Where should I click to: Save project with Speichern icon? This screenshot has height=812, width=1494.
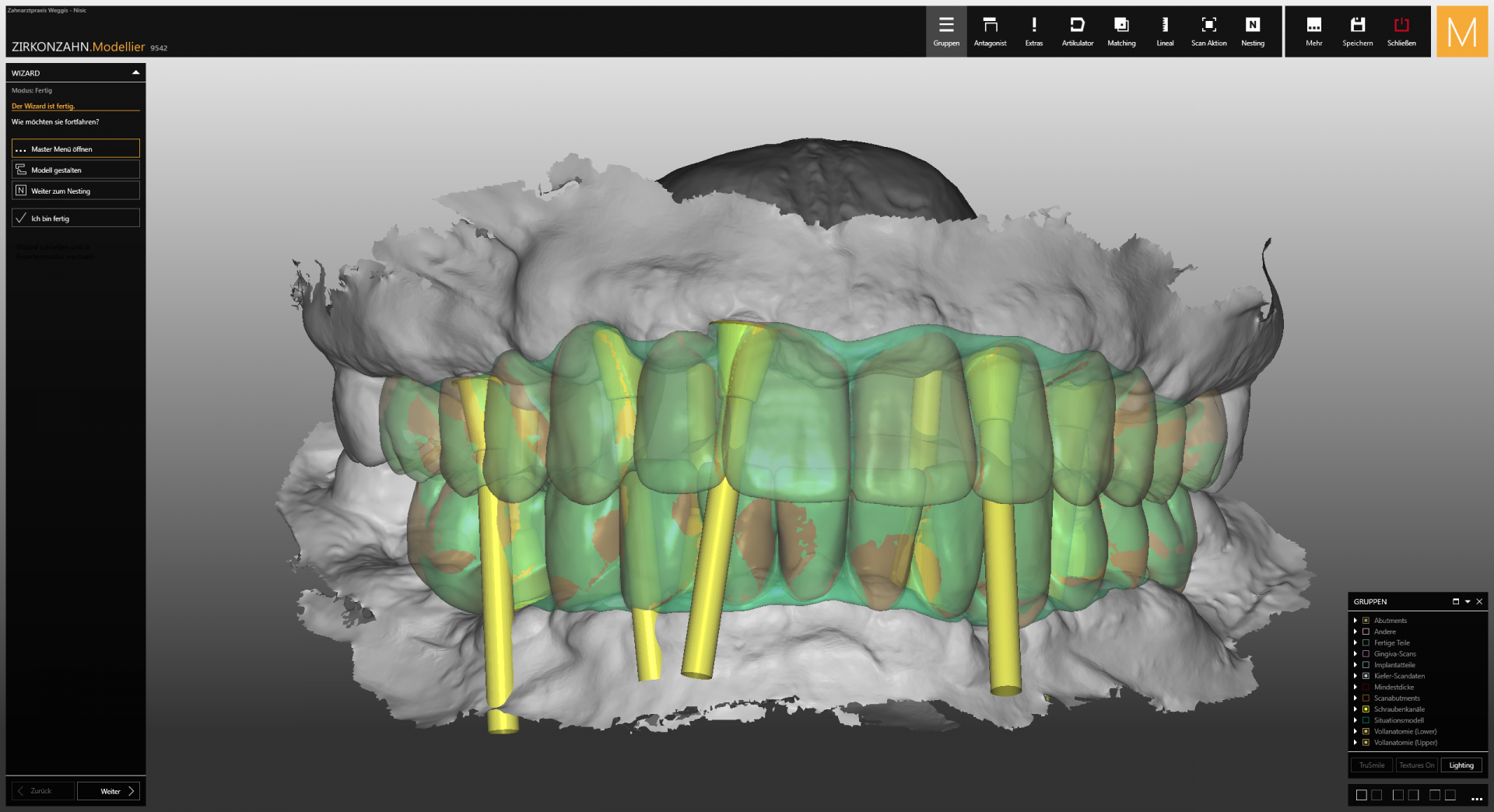pyautogui.click(x=1357, y=31)
